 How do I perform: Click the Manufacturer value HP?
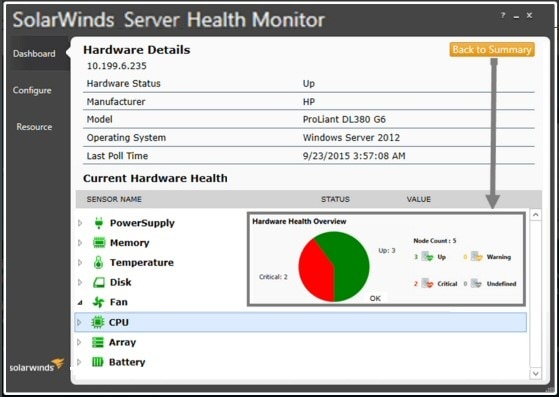309,102
